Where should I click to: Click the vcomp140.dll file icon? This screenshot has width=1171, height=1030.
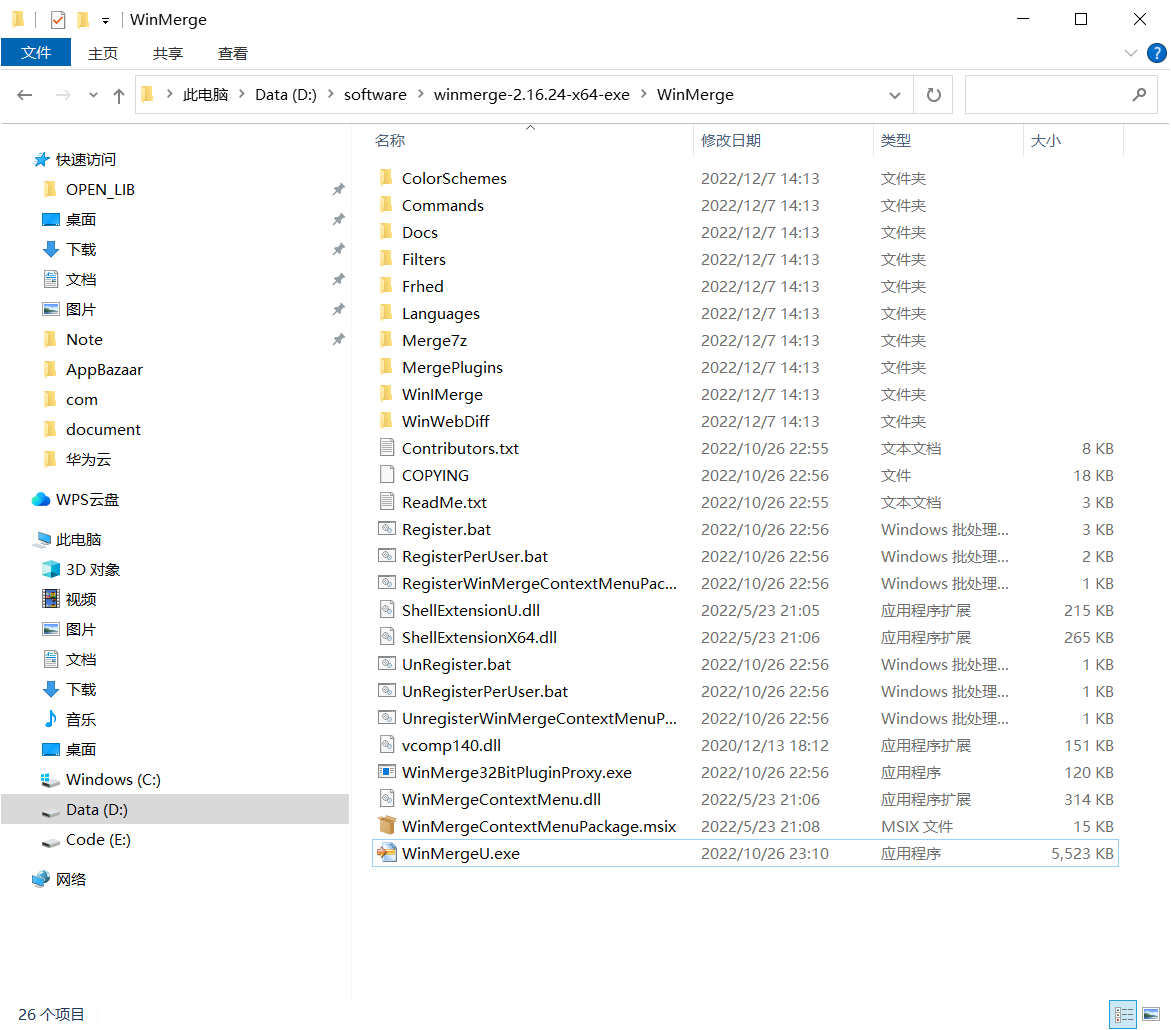[x=387, y=745]
